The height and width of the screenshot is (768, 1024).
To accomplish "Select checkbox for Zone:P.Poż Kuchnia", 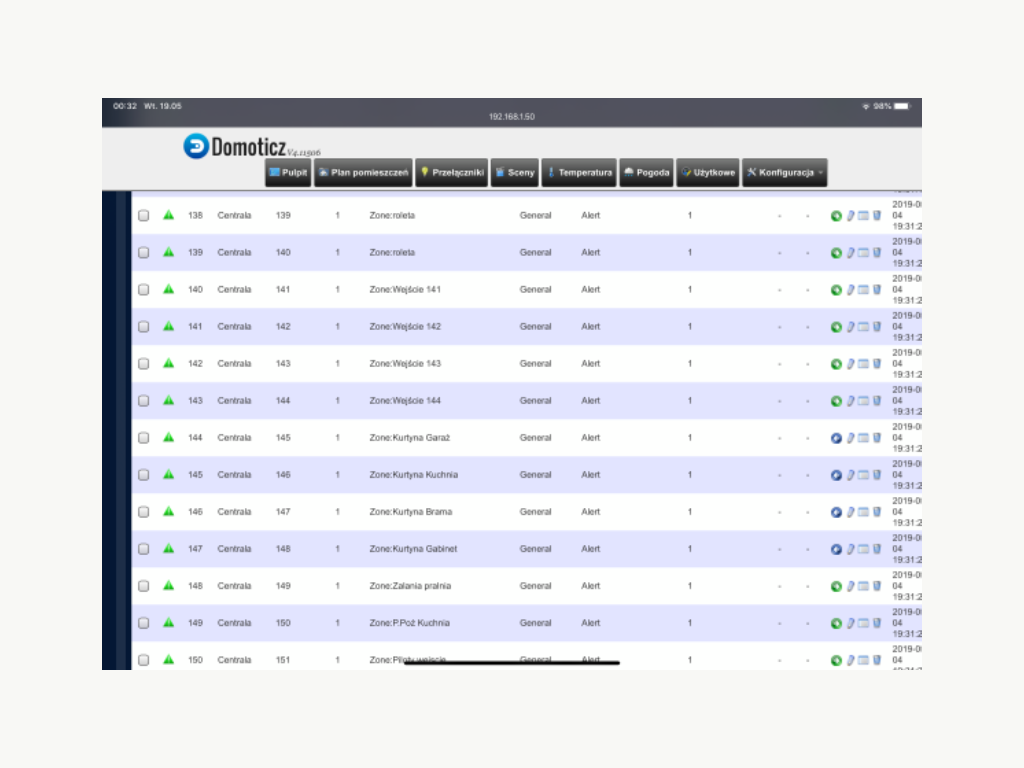I will pos(144,623).
